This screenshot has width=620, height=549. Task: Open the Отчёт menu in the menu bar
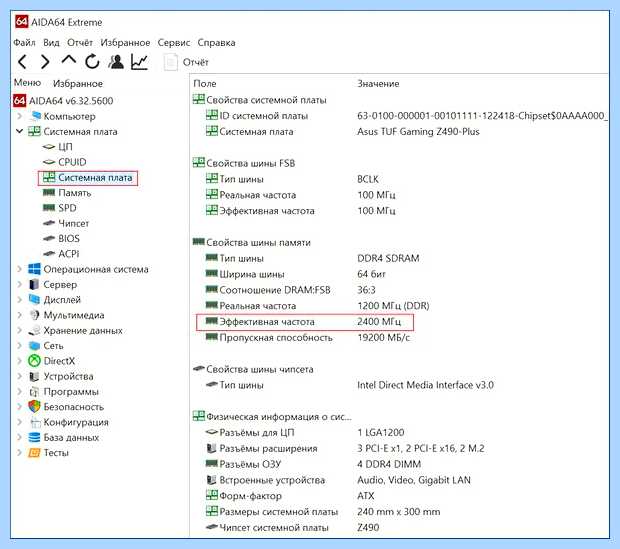coord(80,43)
